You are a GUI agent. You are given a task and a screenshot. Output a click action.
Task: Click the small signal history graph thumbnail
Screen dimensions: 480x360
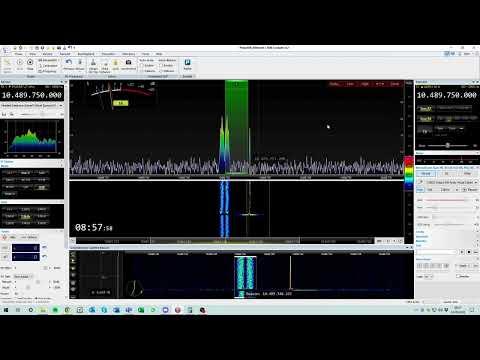point(32,139)
